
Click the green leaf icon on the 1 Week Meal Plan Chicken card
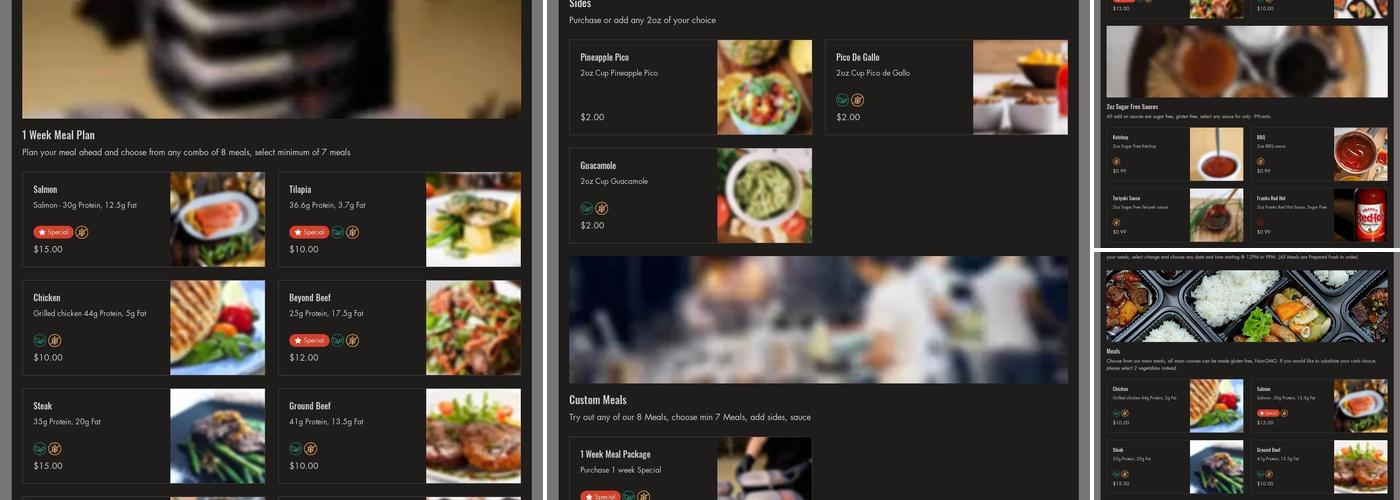click(40, 340)
